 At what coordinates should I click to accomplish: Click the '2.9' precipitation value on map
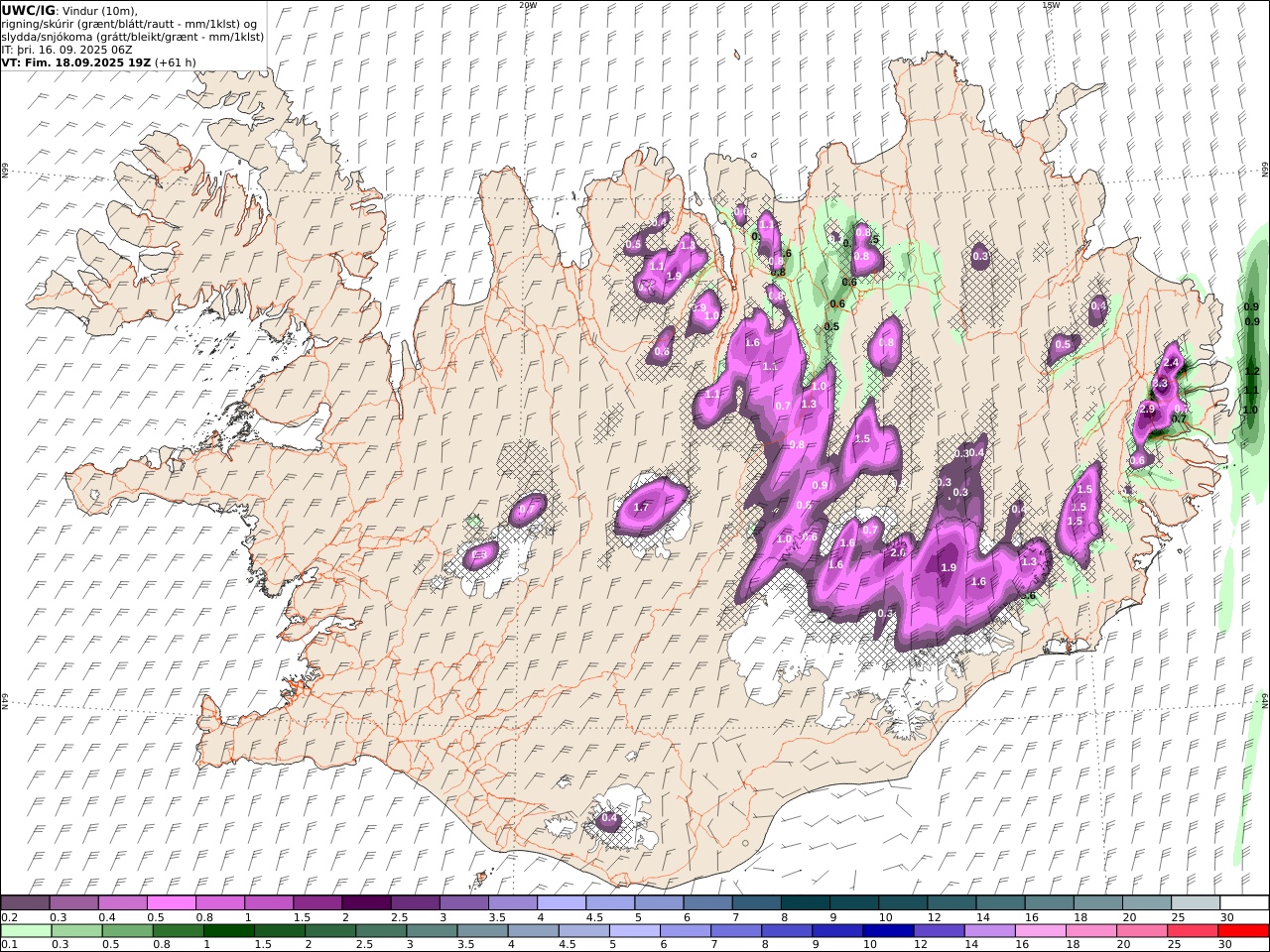coord(1147,409)
